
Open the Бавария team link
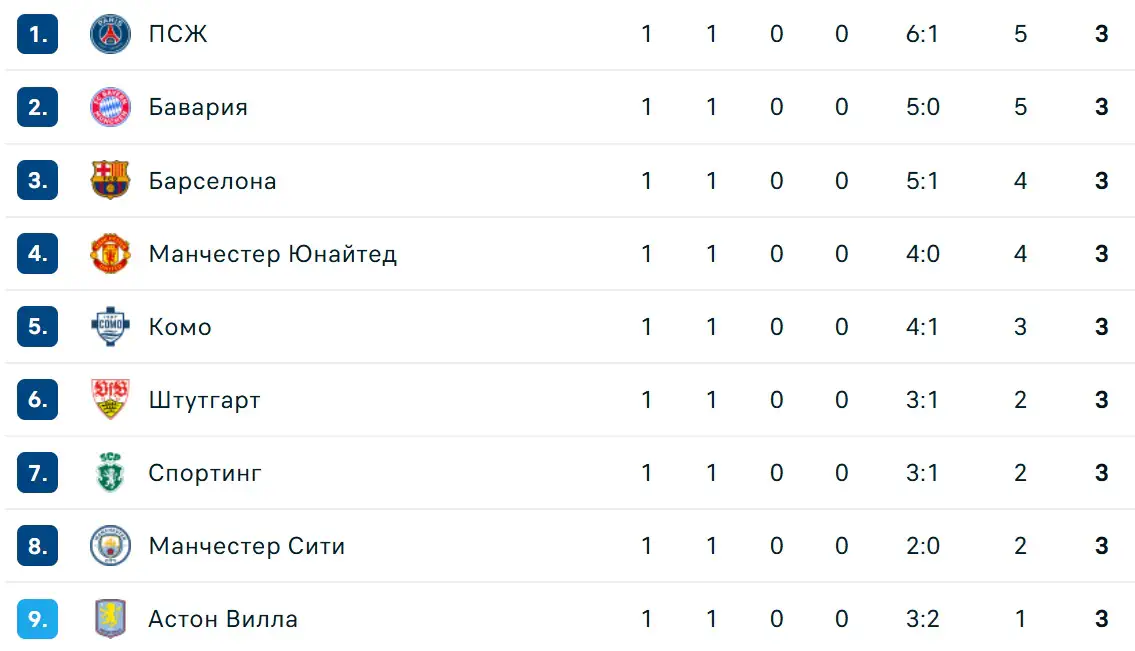tap(198, 107)
